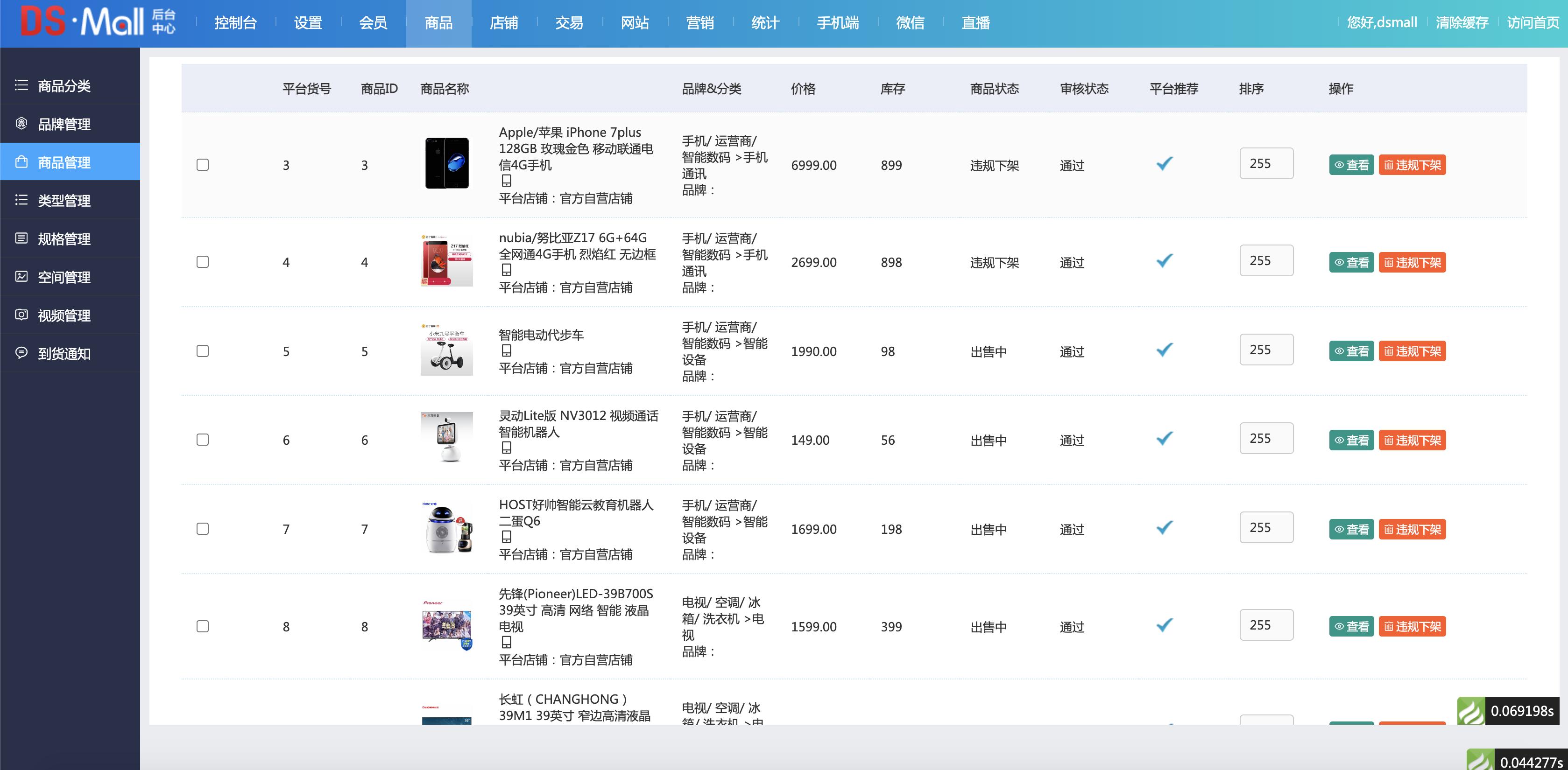This screenshot has height=770, width=1568.
Task: Click the DS-Mall logo
Action: [x=92, y=23]
